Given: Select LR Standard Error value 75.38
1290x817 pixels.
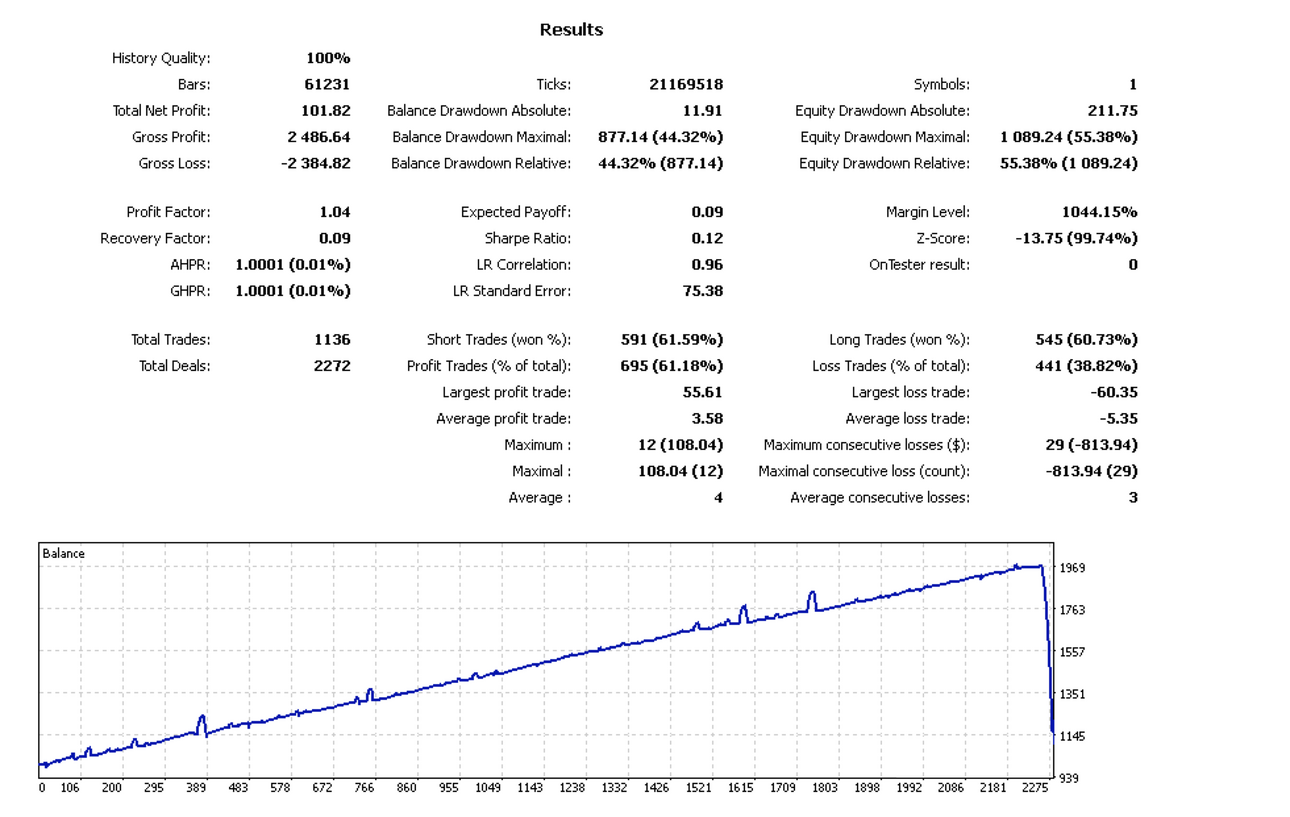Looking at the screenshot, I should point(703,291).
